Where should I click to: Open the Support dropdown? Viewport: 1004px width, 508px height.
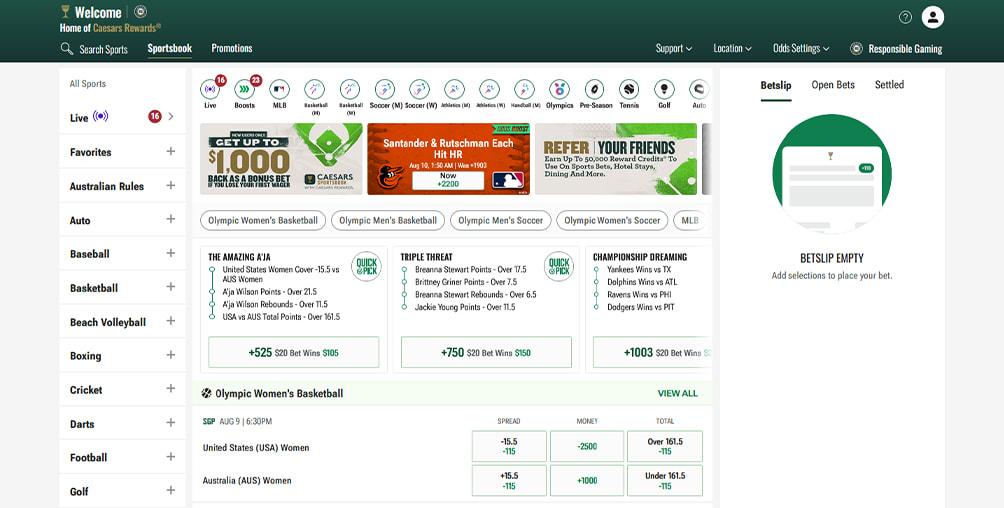click(674, 49)
